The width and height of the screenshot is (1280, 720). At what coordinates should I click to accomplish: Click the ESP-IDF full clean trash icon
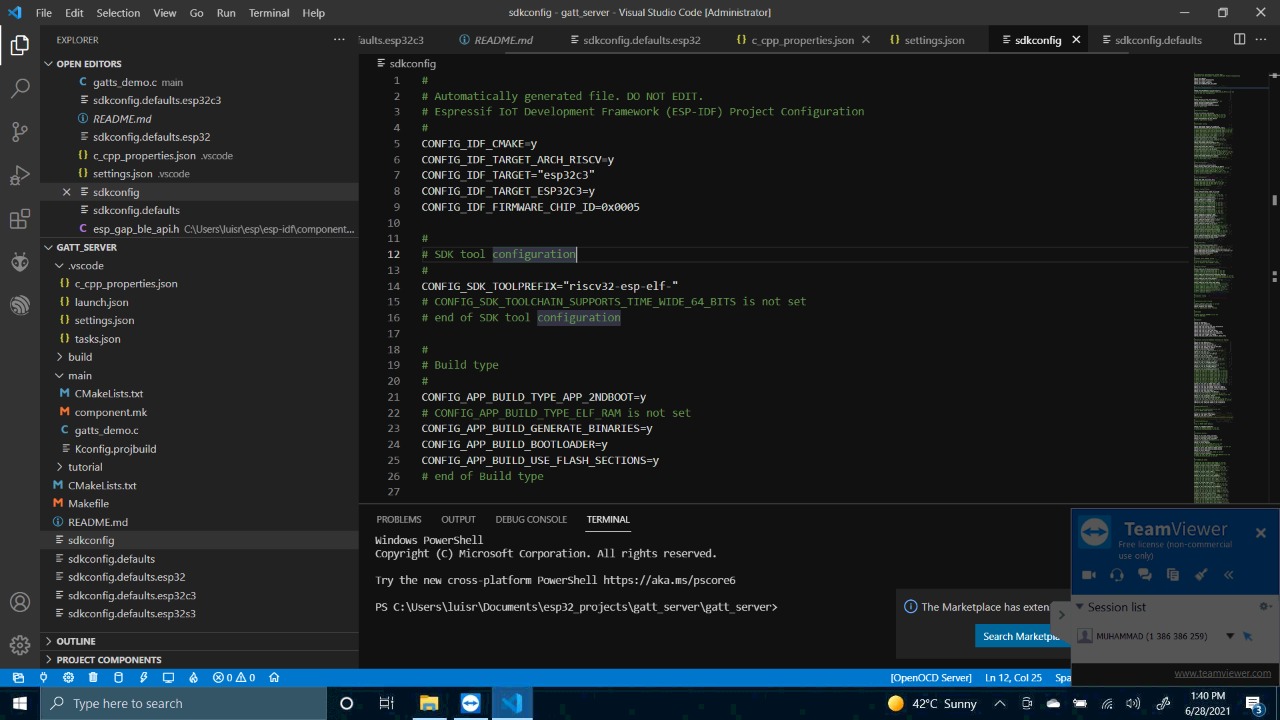click(93, 677)
